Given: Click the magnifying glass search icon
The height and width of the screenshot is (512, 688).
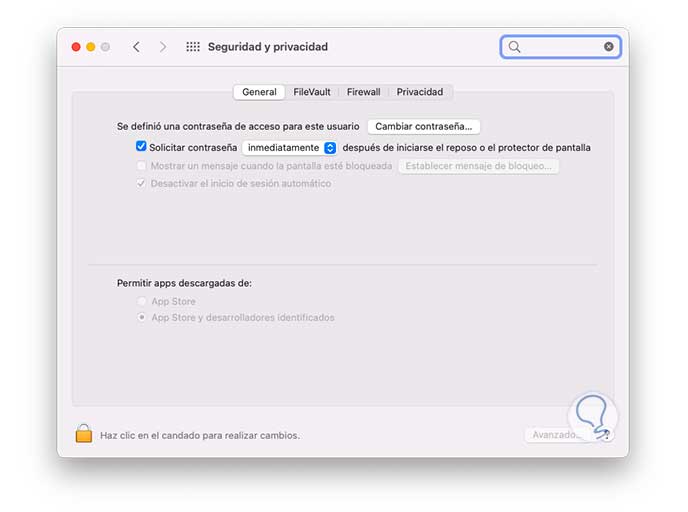Looking at the screenshot, I should tap(515, 47).
